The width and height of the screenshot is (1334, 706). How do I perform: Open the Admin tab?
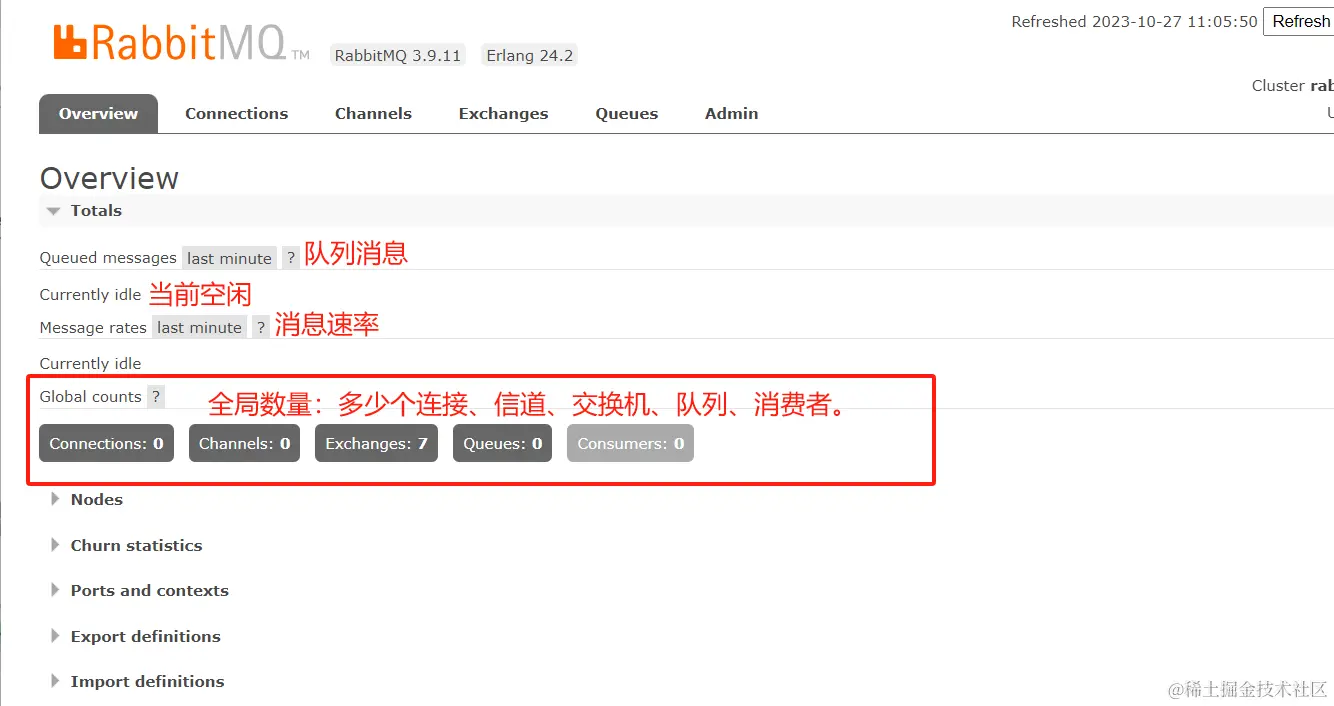[731, 113]
